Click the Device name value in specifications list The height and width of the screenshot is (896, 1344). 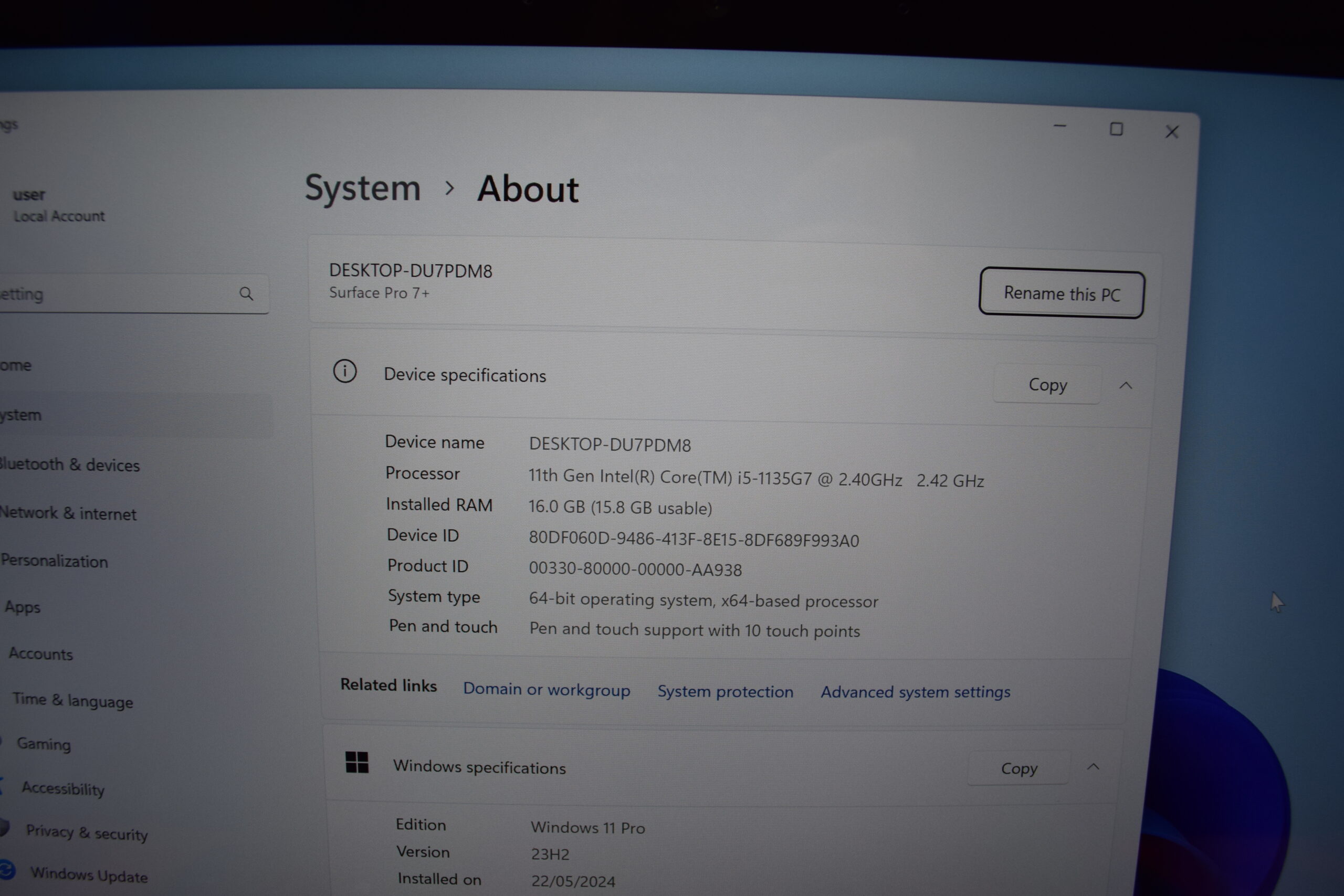[610, 444]
